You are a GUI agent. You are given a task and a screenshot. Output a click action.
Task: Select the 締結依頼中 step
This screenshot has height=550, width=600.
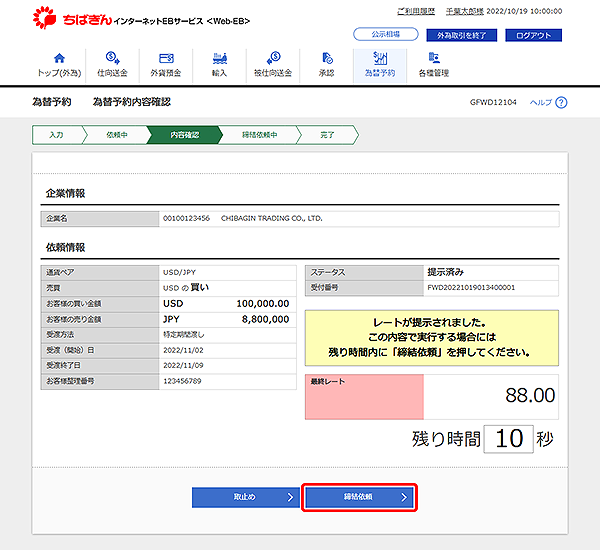click(x=259, y=135)
